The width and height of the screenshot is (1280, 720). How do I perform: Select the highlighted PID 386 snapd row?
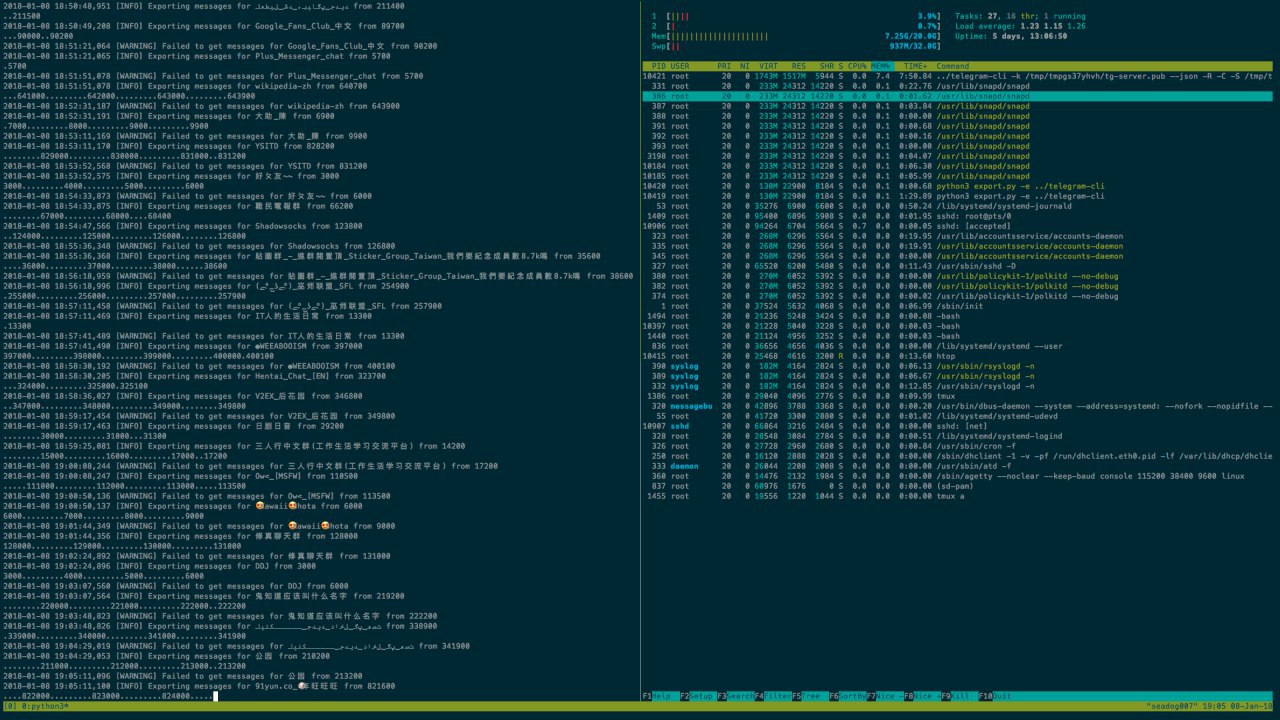[958, 96]
